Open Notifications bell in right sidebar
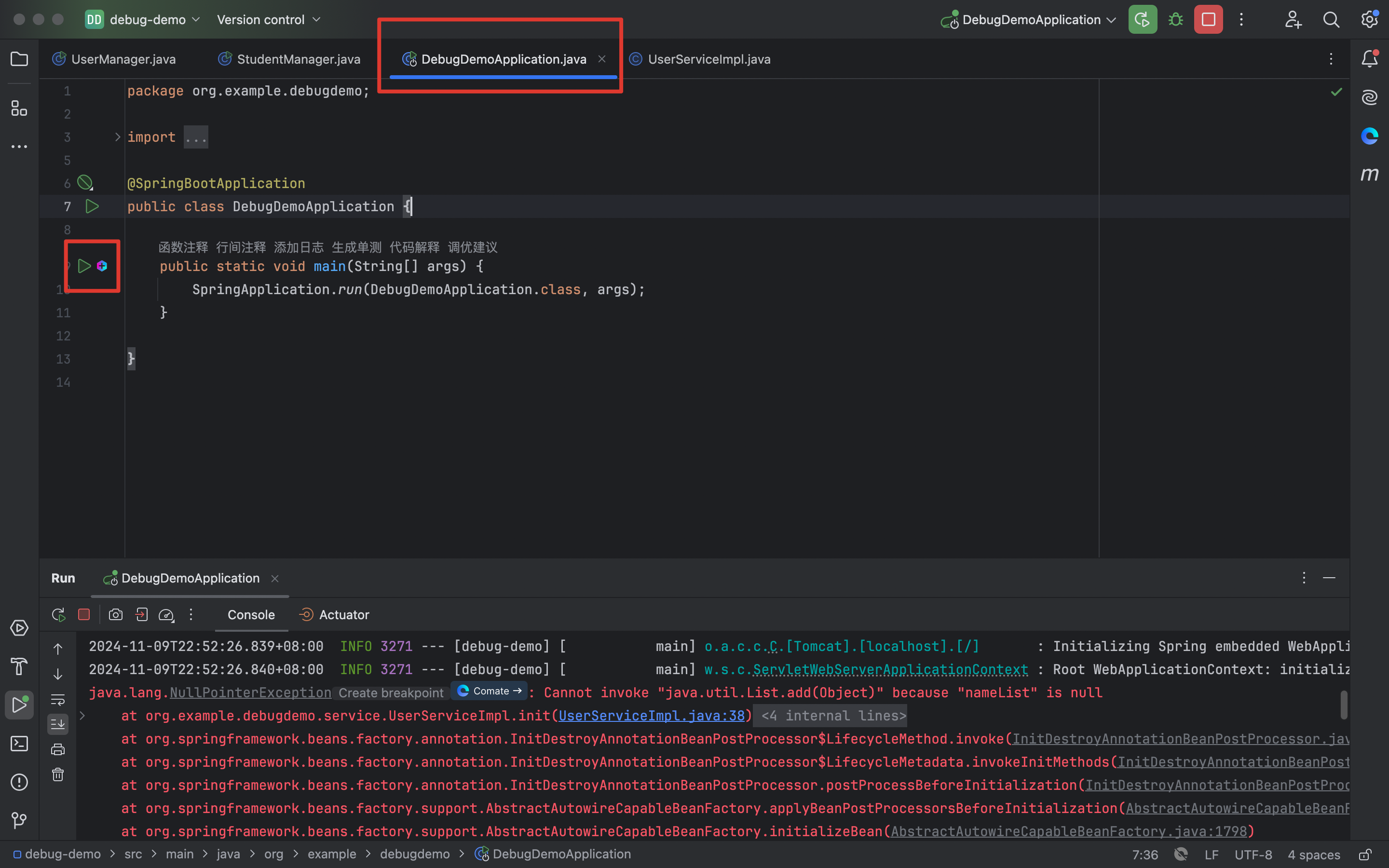Screen dimensions: 1389x868 tap(1370, 58)
